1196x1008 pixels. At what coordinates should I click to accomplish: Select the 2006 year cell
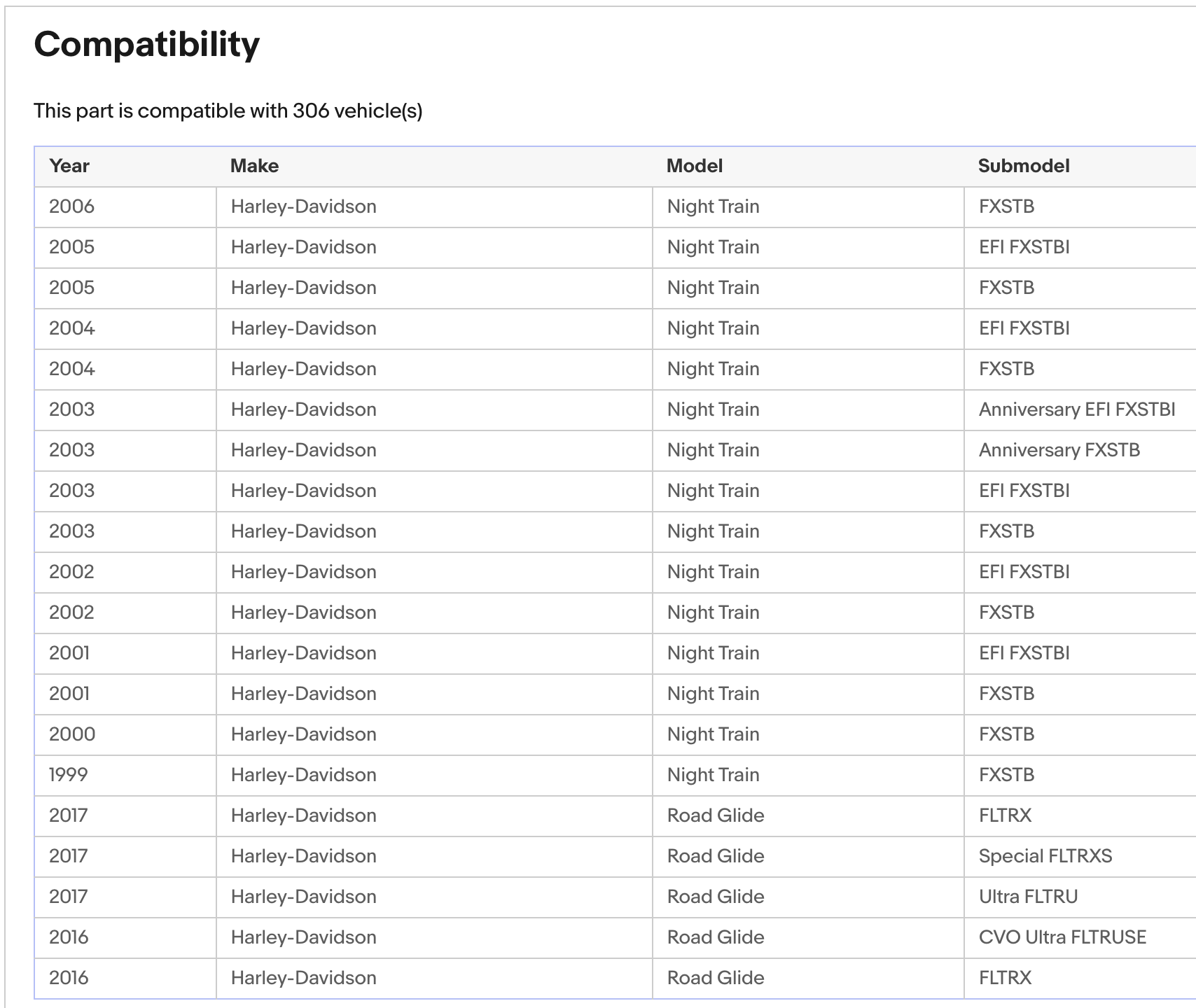(x=71, y=206)
